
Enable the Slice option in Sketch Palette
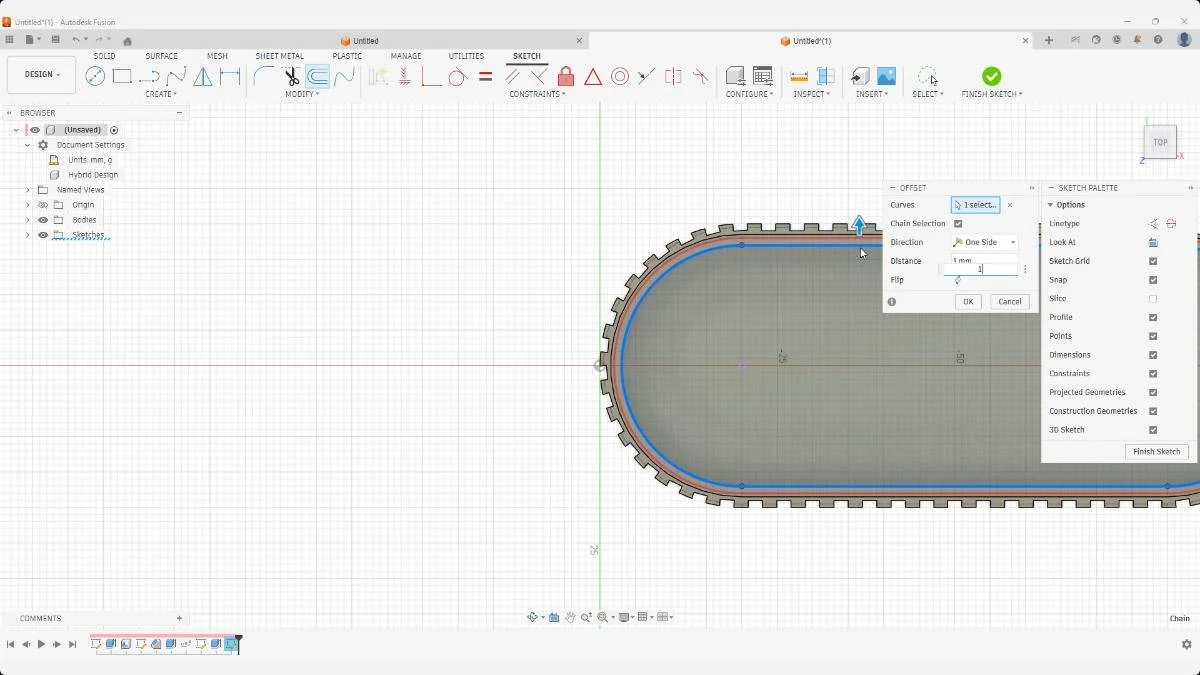click(1153, 298)
